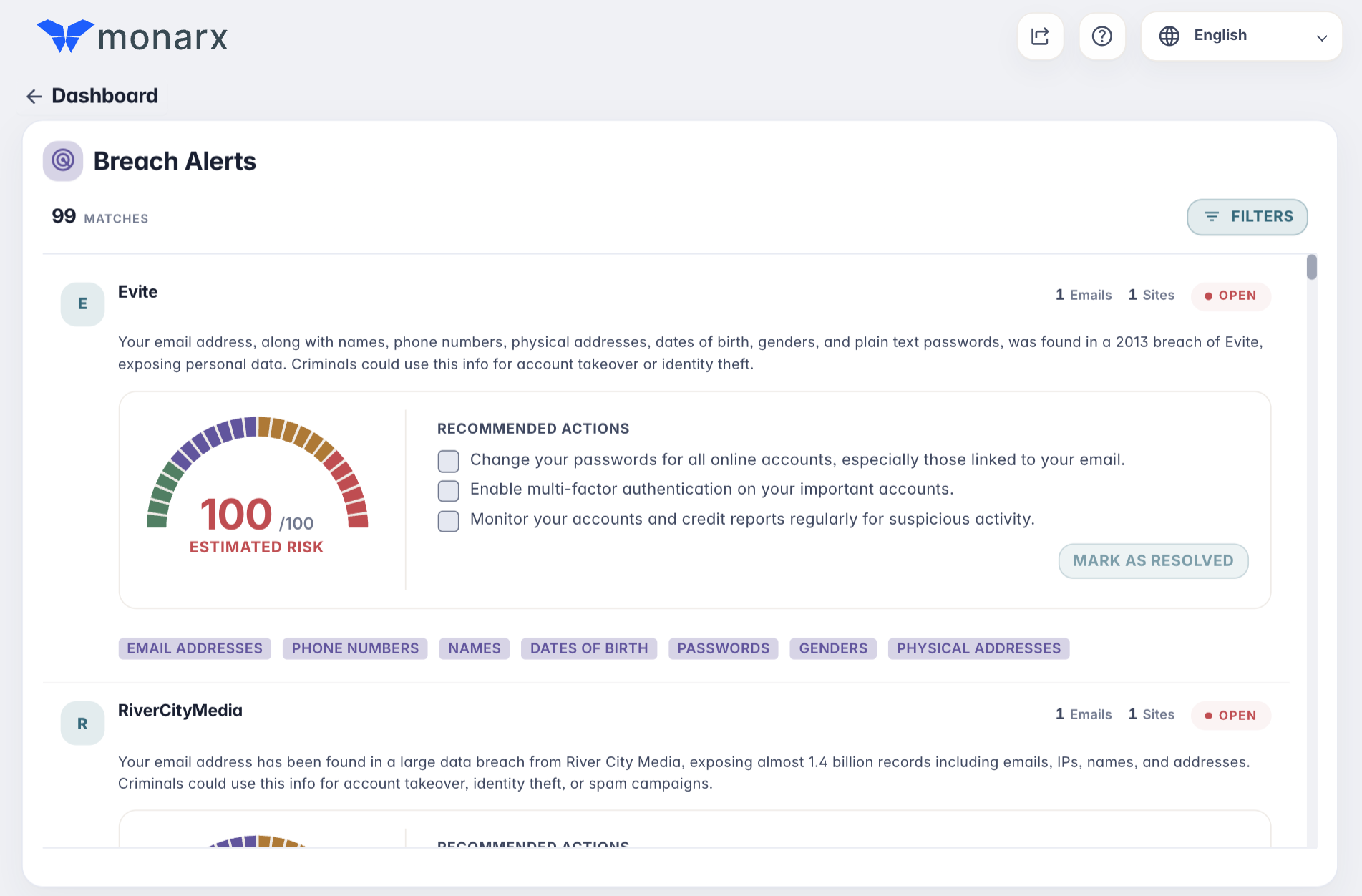
Task: Check 'Monitor your accounts and credit reports'
Action: pos(449,521)
